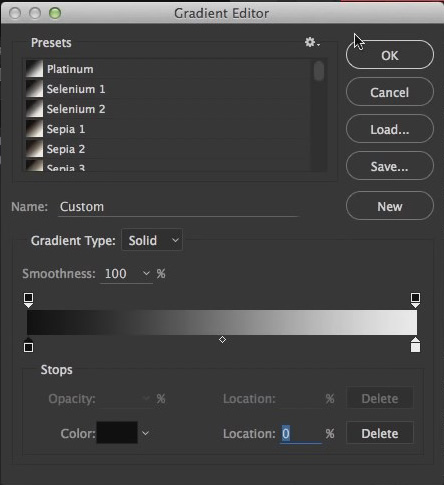This screenshot has width=444, height=485.
Task: Select the white color stop below gradient
Action: click(415, 345)
